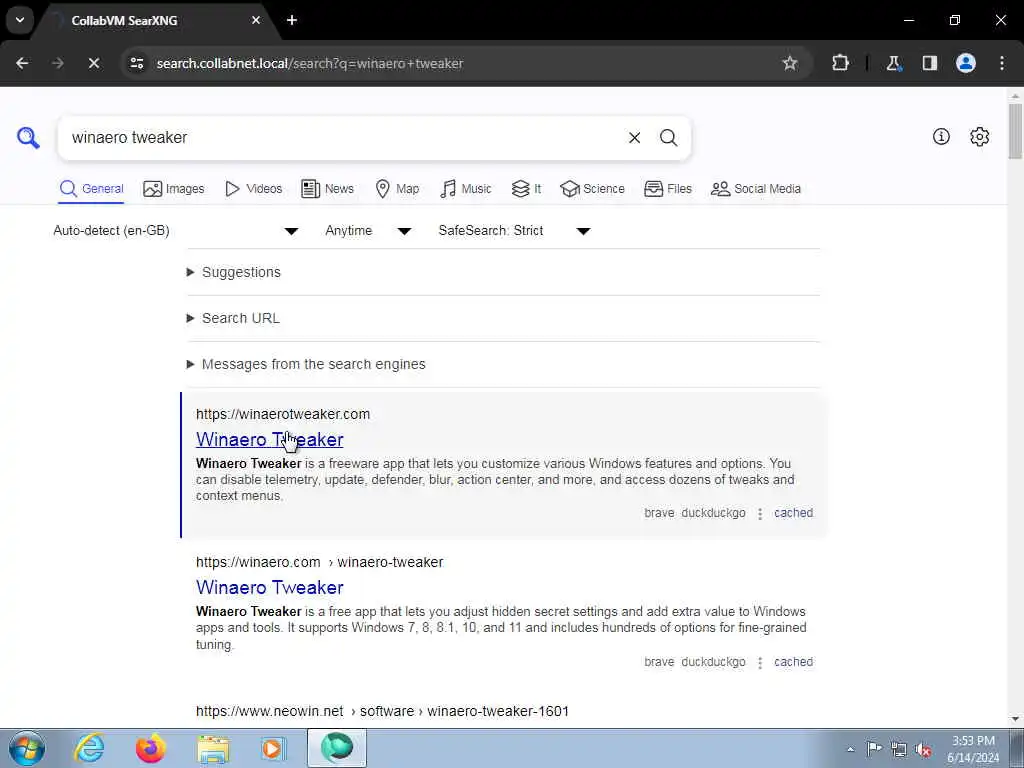
Task: Open the SearXNG about info icon
Action: point(941,136)
